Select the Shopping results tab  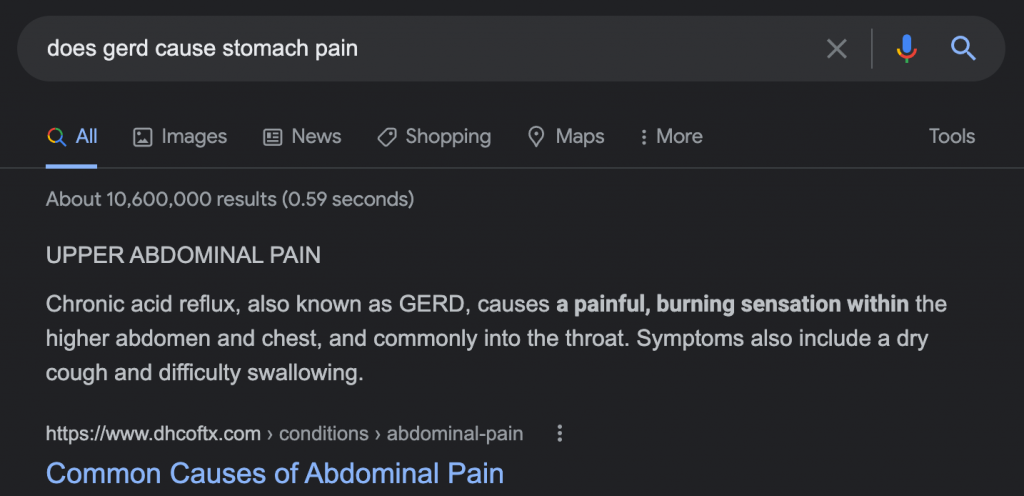[448, 137]
